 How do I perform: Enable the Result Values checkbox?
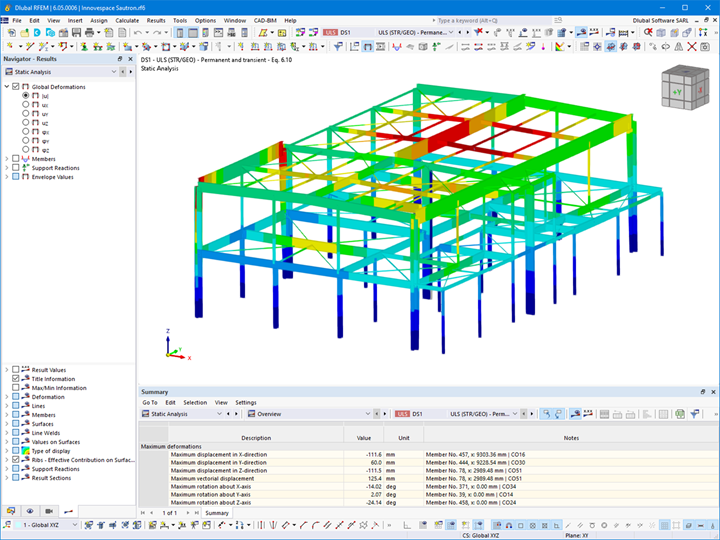pos(16,370)
